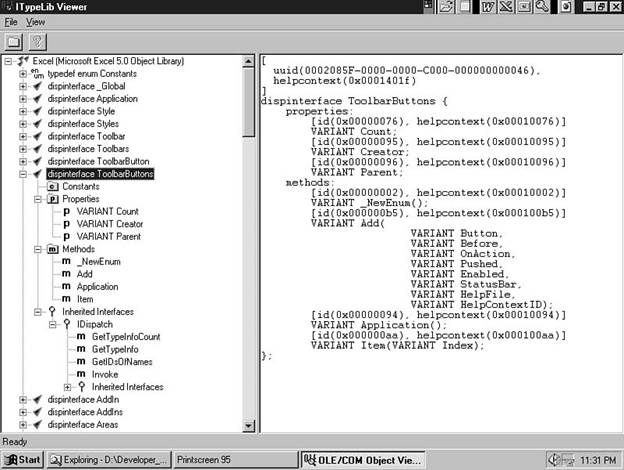Screen dimensions: 624x470
Task: Click the typedef enum Constants icon
Action: [37, 74]
